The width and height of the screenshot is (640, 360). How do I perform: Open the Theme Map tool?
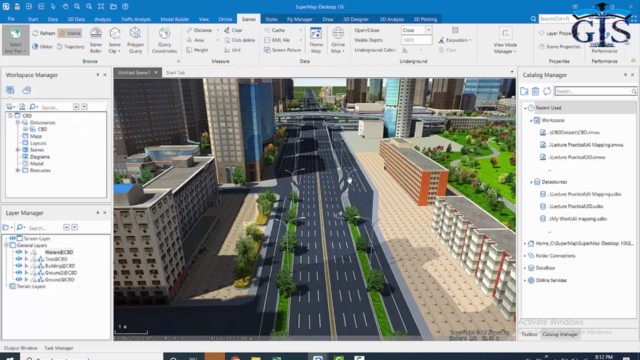click(316, 40)
